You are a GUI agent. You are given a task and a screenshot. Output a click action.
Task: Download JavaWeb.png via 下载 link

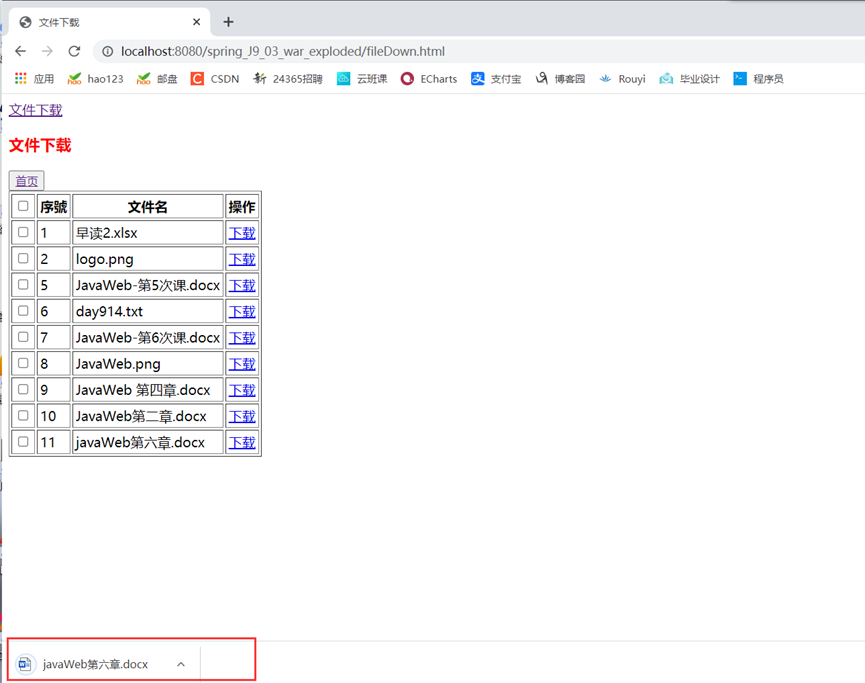pyautogui.click(x=242, y=364)
